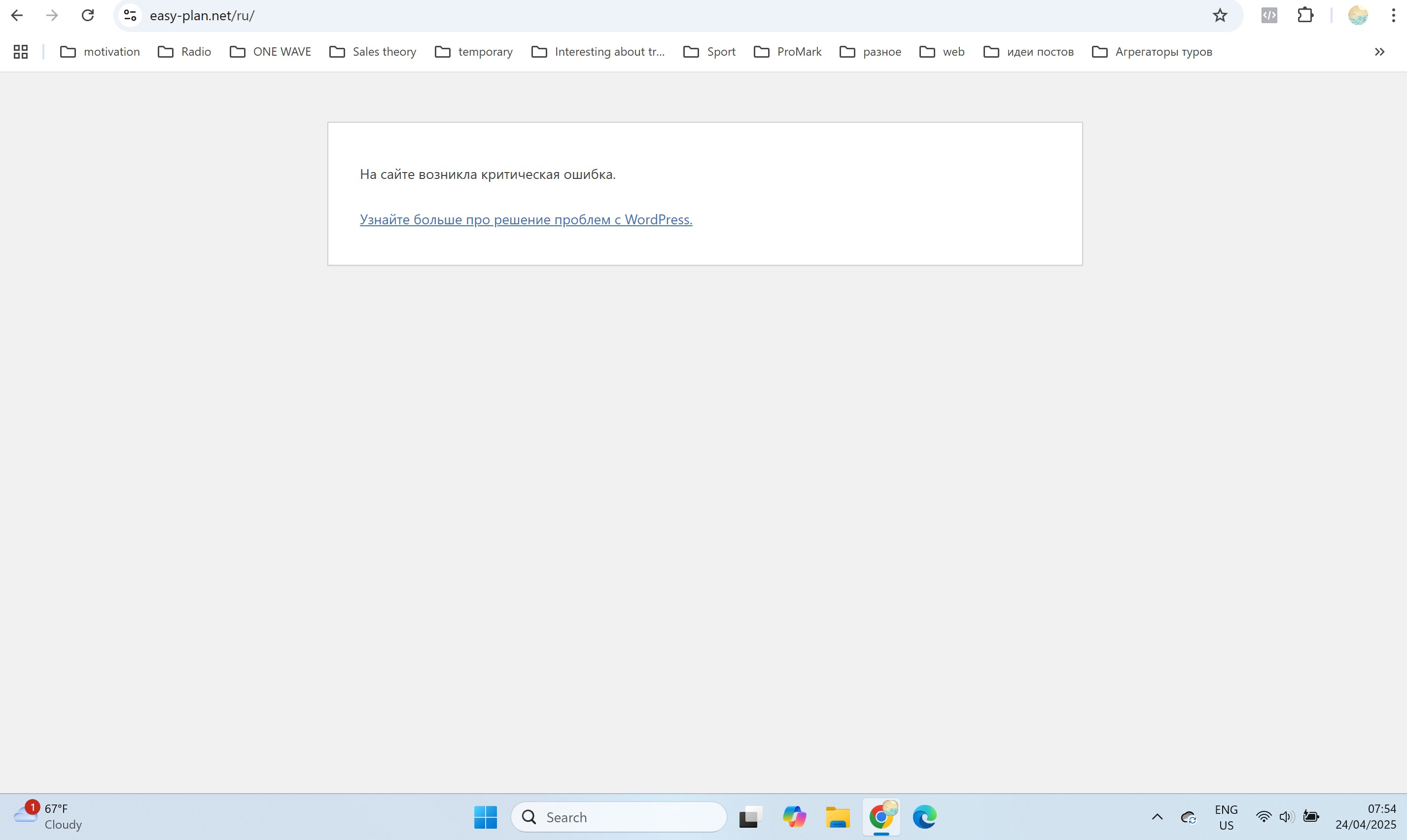This screenshot has width=1407, height=840.
Task: Show more bookmarks with double chevron
Action: [1380, 51]
